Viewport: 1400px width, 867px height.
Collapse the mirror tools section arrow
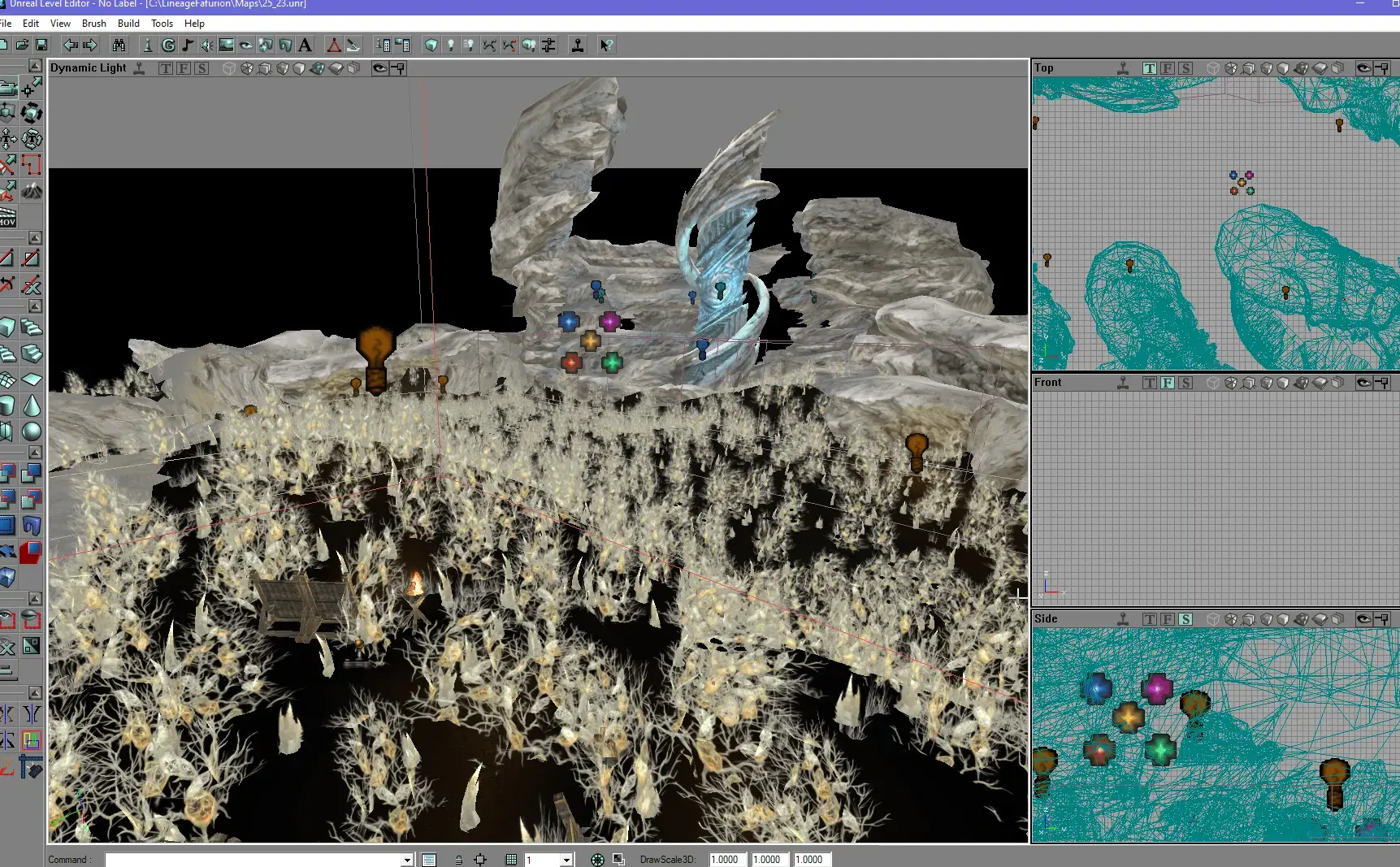(35, 693)
